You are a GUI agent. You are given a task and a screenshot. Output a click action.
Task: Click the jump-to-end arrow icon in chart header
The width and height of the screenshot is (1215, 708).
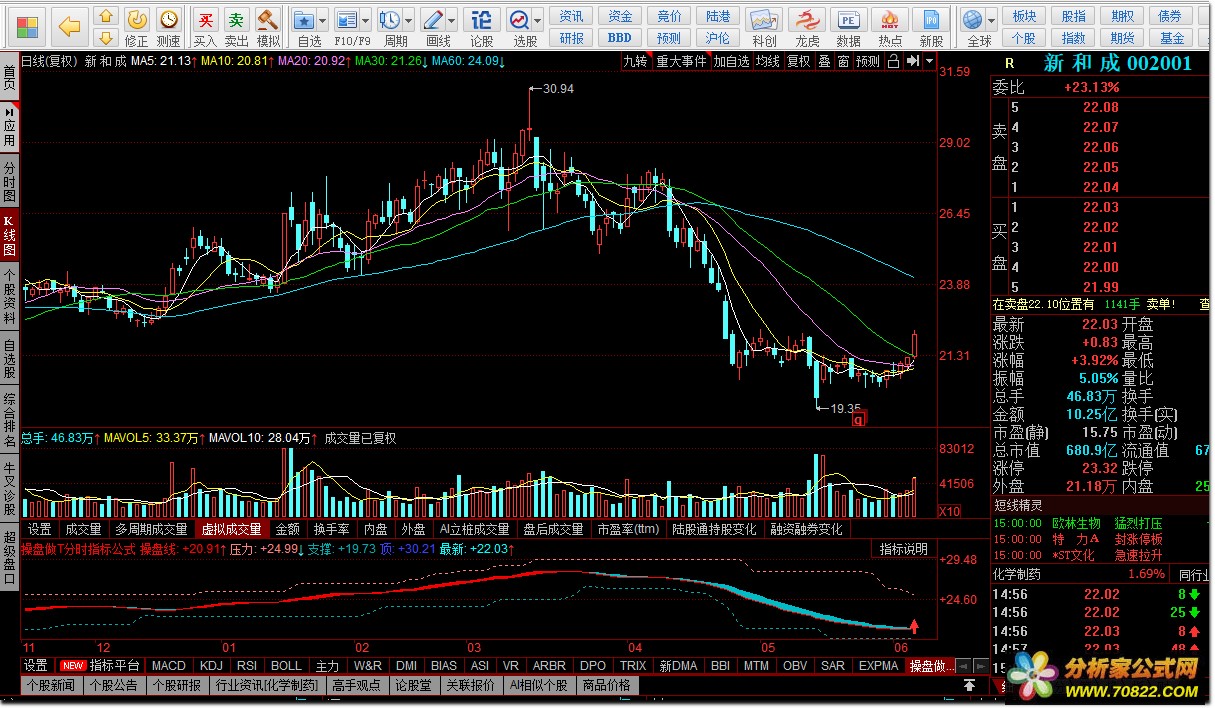(x=912, y=61)
